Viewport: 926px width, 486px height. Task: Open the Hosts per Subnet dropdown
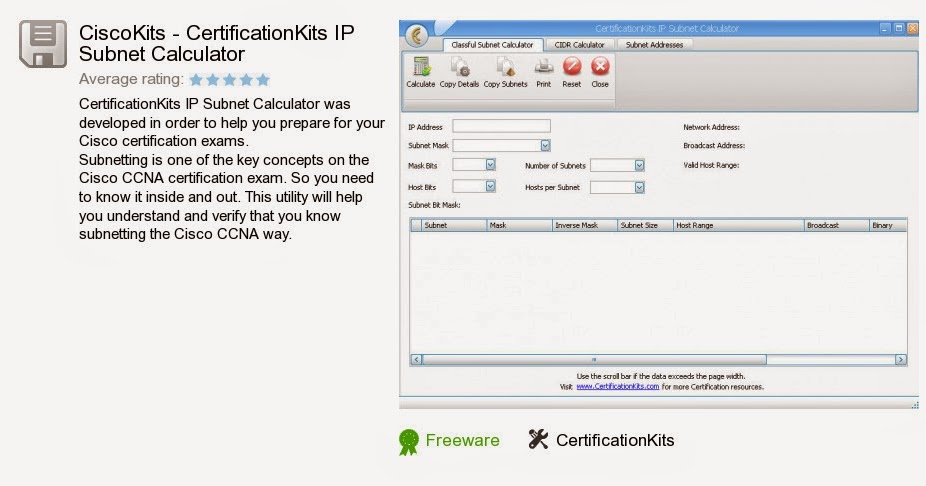639,187
